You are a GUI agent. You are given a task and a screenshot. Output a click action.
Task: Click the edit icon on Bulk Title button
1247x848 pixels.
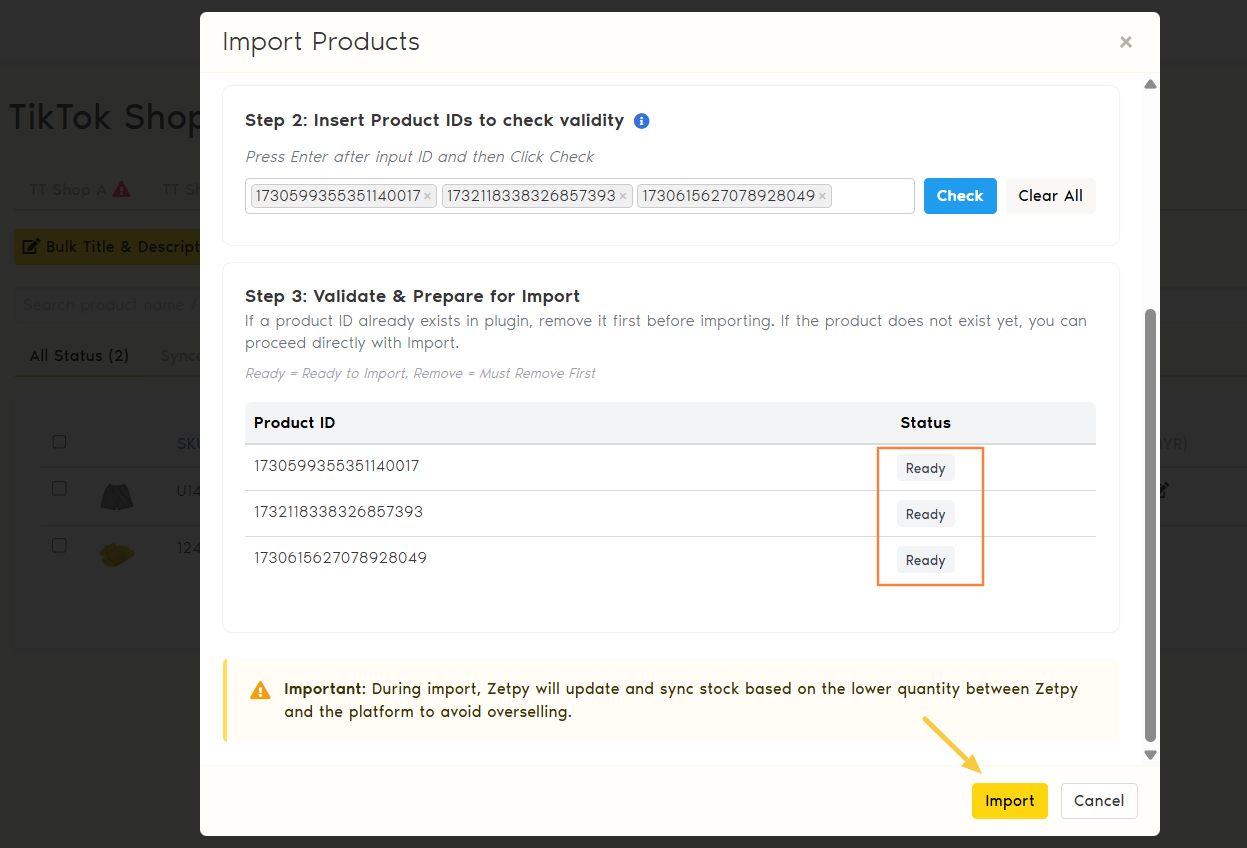click(31, 247)
